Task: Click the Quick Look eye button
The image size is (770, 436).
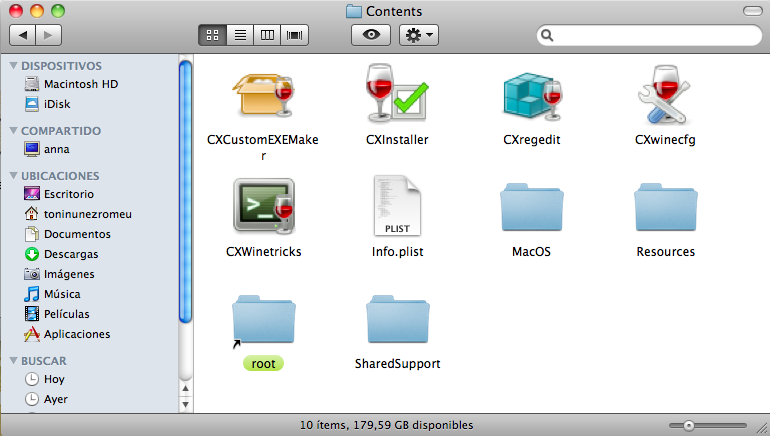Action: click(x=371, y=35)
